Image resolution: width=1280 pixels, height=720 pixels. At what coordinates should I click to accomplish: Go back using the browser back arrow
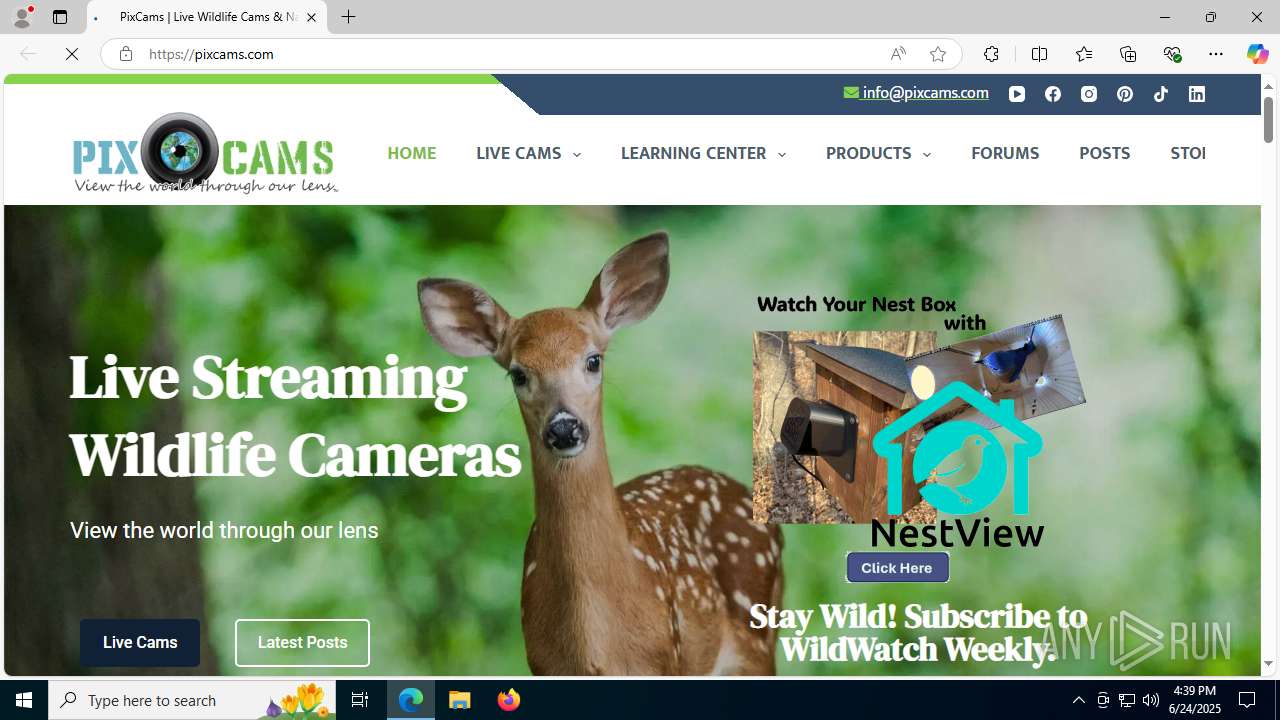(x=28, y=54)
